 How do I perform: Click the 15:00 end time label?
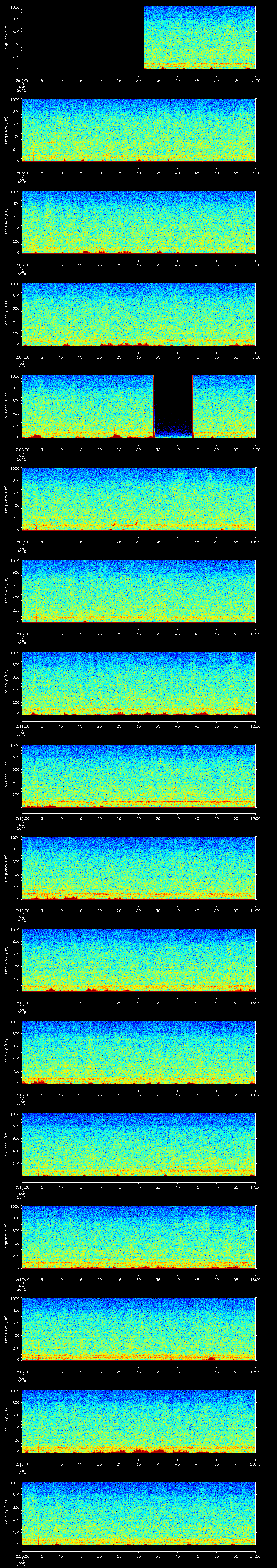pyautogui.click(x=256, y=1003)
